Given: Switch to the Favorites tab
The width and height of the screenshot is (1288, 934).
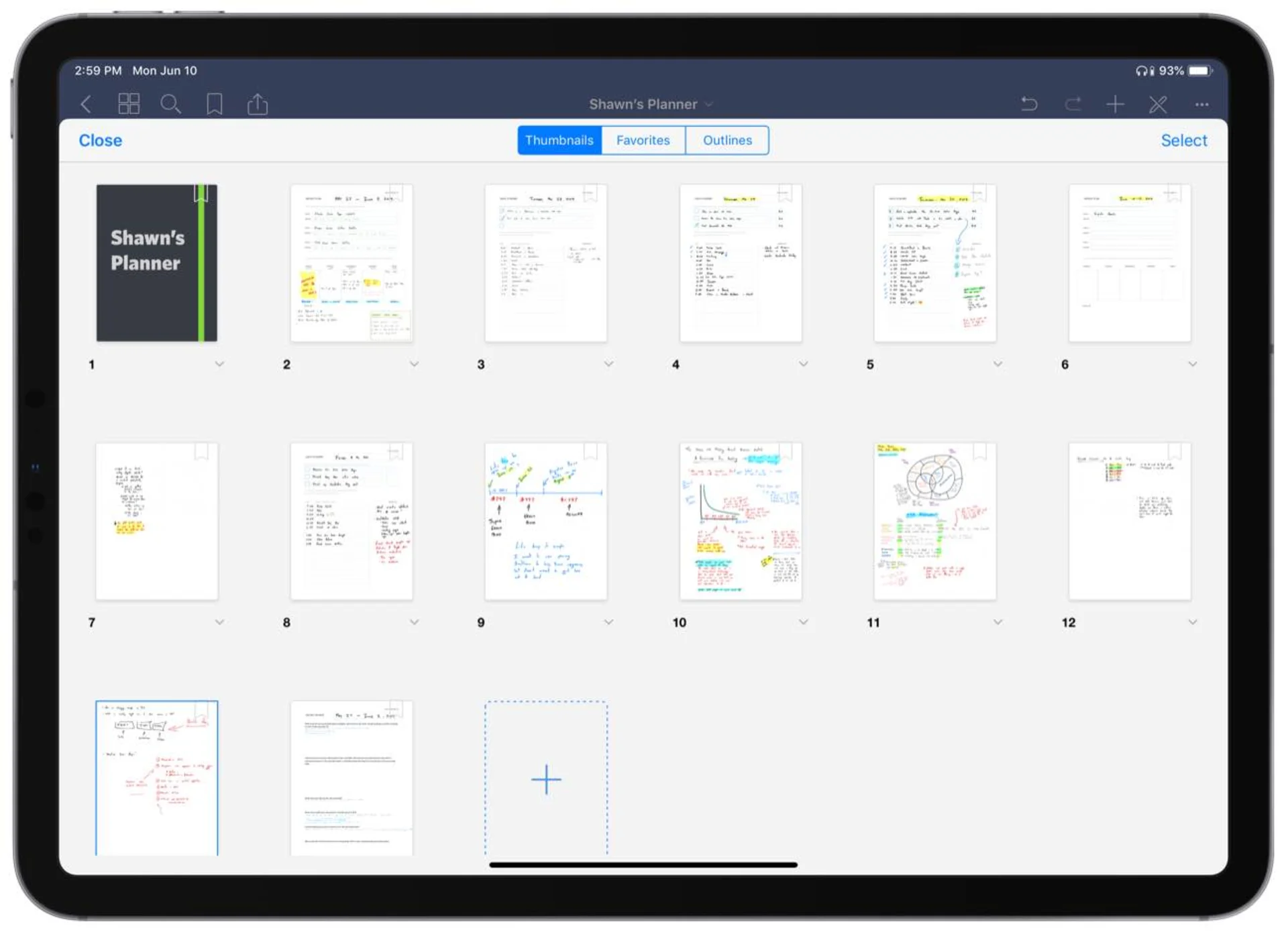Looking at the screenshot, I should point(643,140).
